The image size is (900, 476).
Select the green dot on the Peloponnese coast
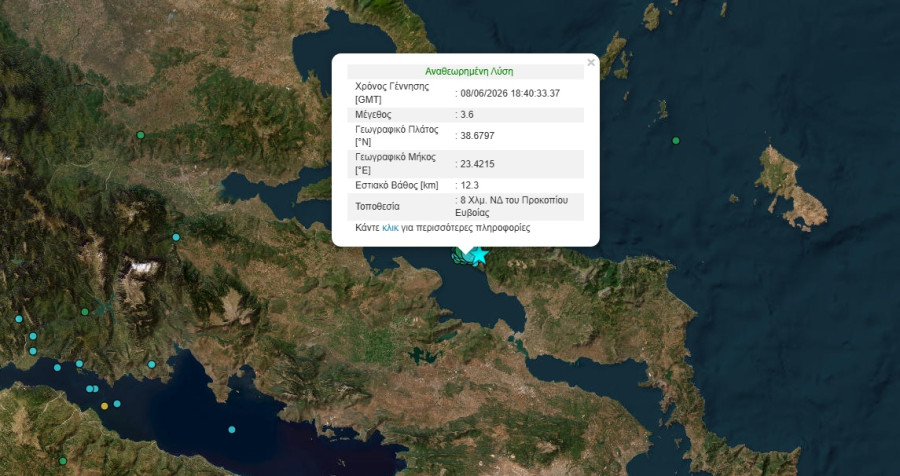(x=63, y=460)
